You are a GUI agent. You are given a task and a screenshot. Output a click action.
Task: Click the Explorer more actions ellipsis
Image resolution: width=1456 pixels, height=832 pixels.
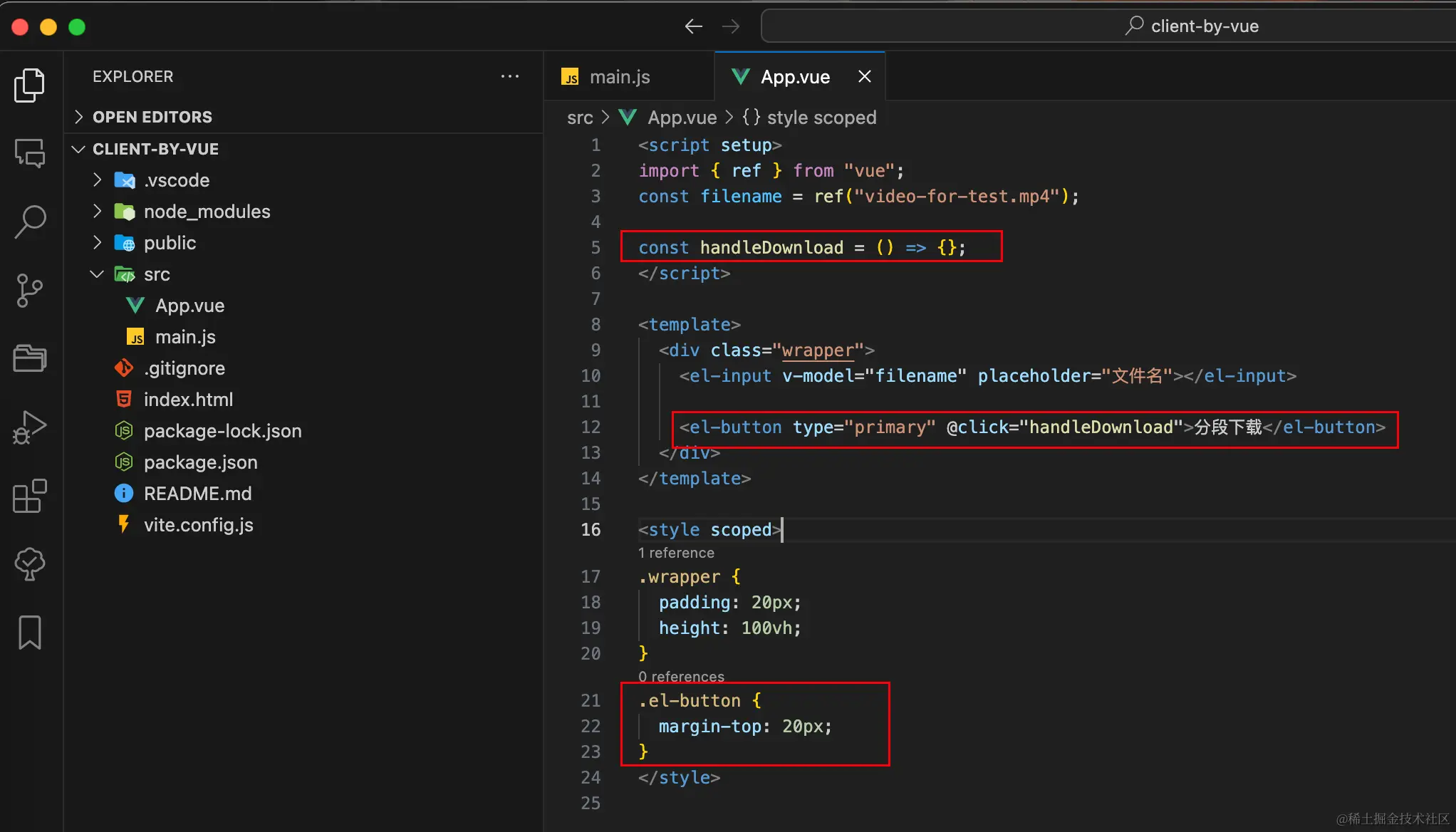[510, 76]
